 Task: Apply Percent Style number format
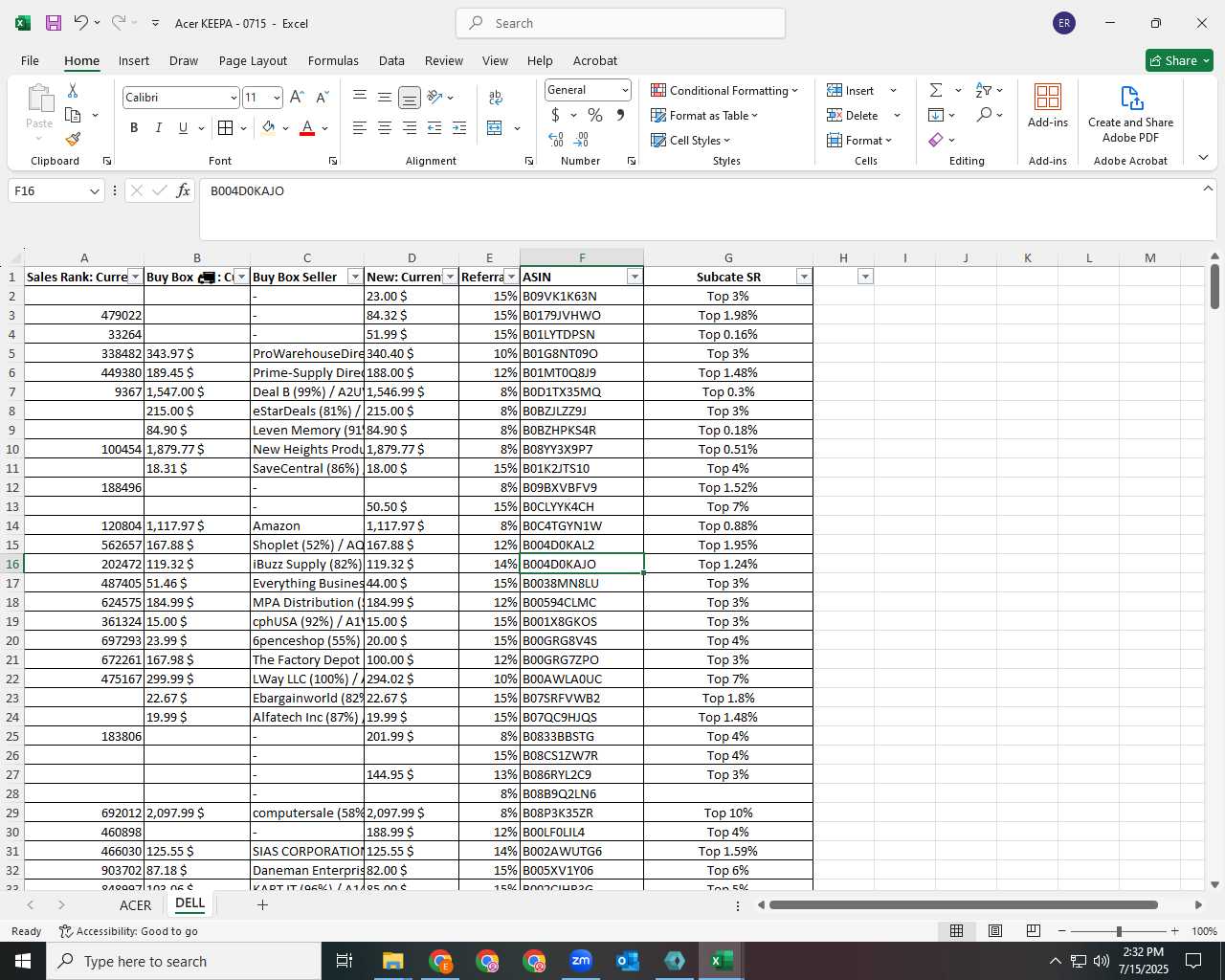tap(595, 115)
